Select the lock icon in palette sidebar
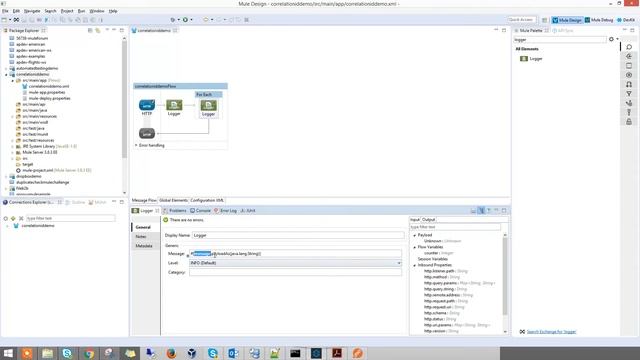Image resolution: width=640 pixels, height=360 pixels. tap(629, 122)
